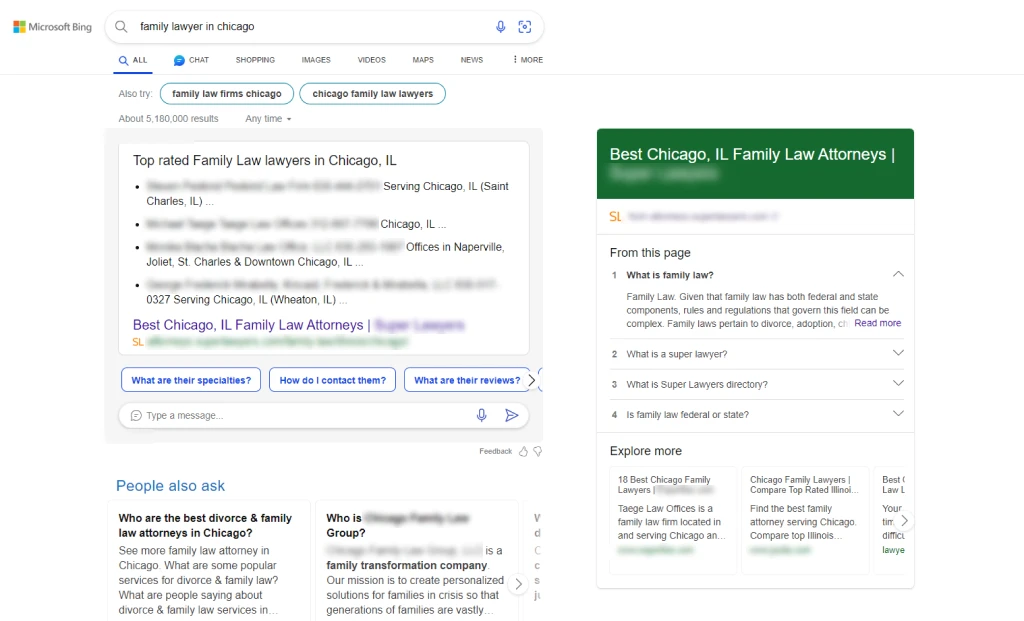Click 'What are their specialties?' chip

coord(191,380)
